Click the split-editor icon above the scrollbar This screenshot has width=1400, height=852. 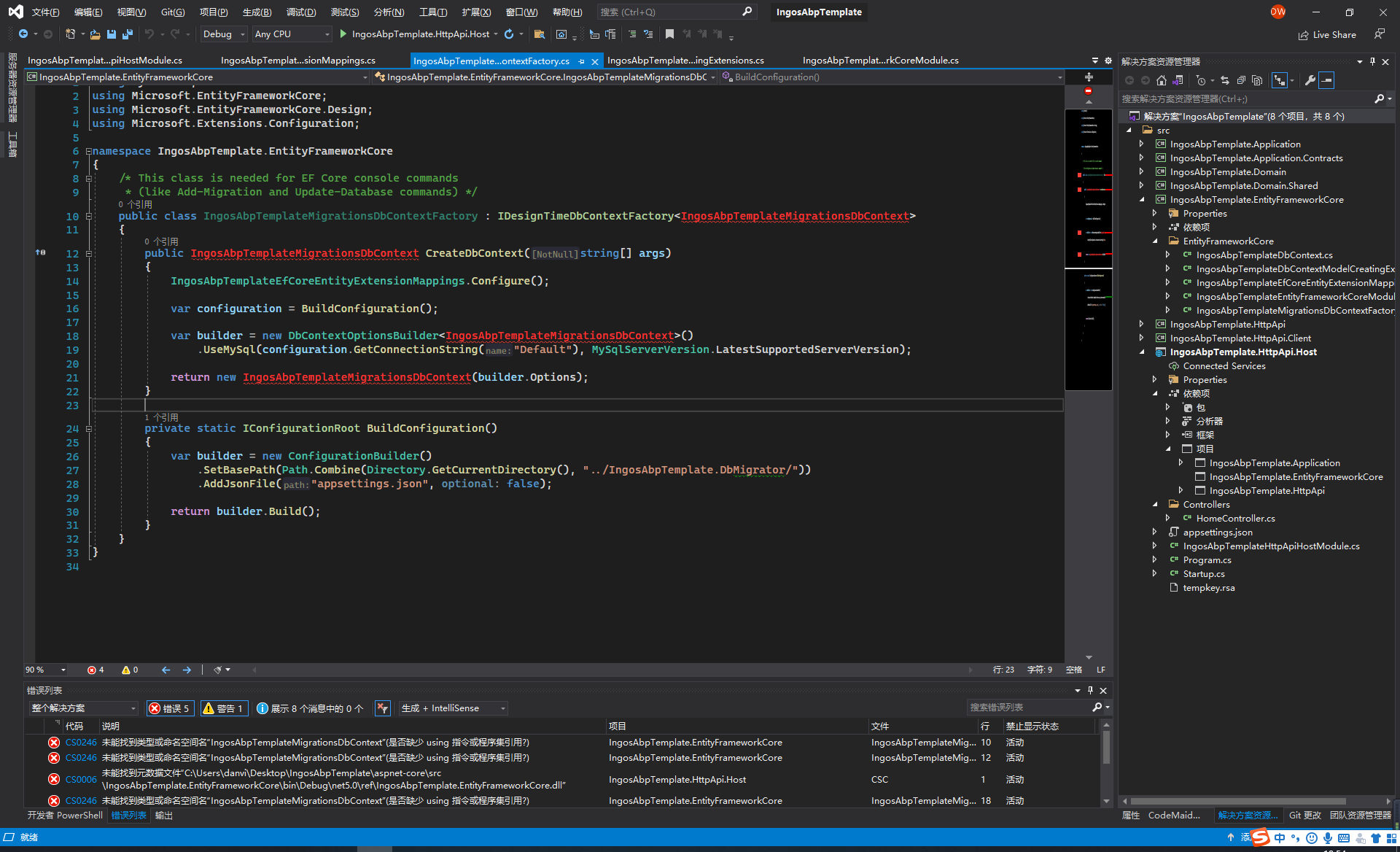pos(1089,77)
